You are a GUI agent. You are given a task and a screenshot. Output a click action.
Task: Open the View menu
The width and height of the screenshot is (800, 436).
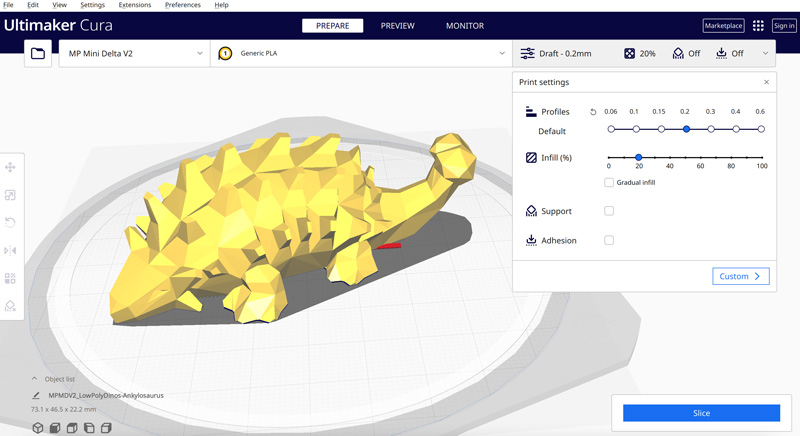click(59, 5)
